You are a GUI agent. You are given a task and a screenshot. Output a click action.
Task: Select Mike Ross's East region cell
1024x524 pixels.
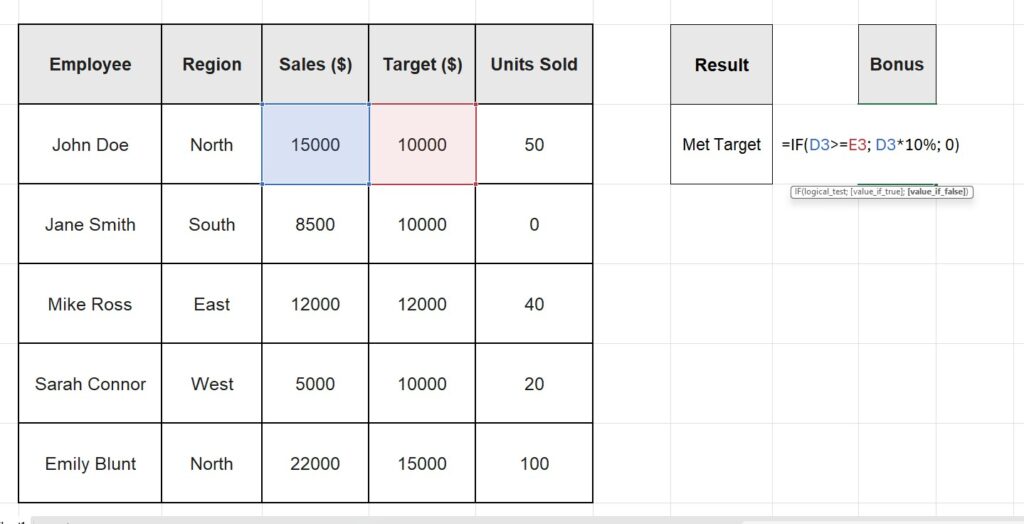pos(211,304)
